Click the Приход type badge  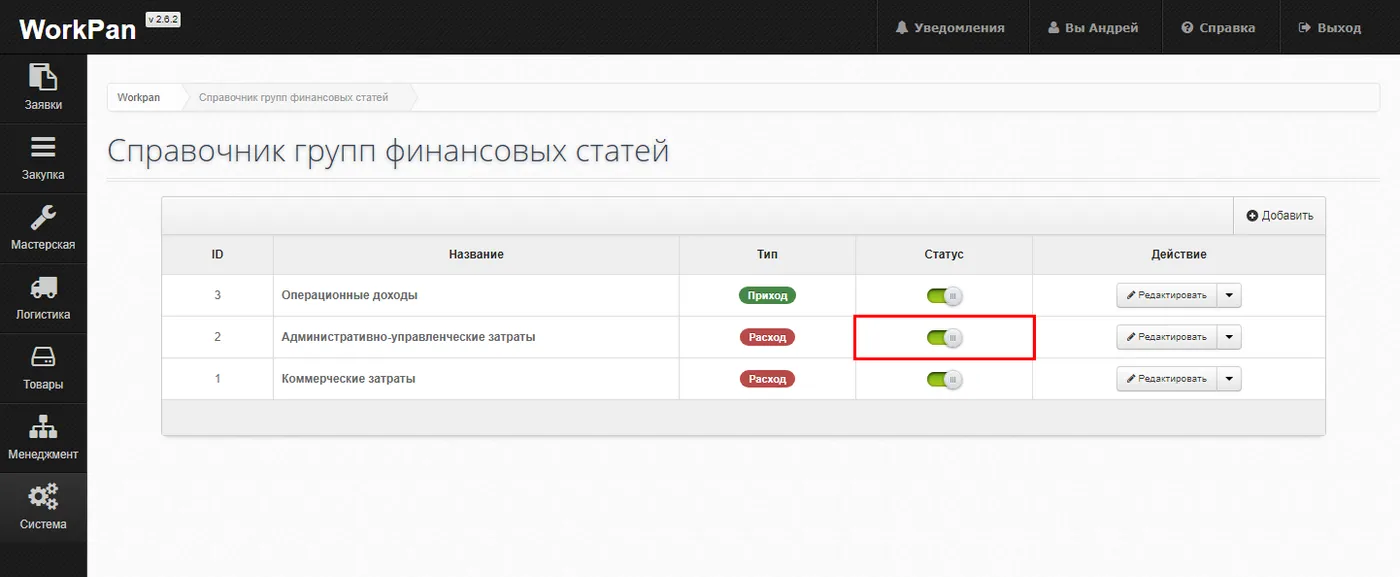[767, 295]
